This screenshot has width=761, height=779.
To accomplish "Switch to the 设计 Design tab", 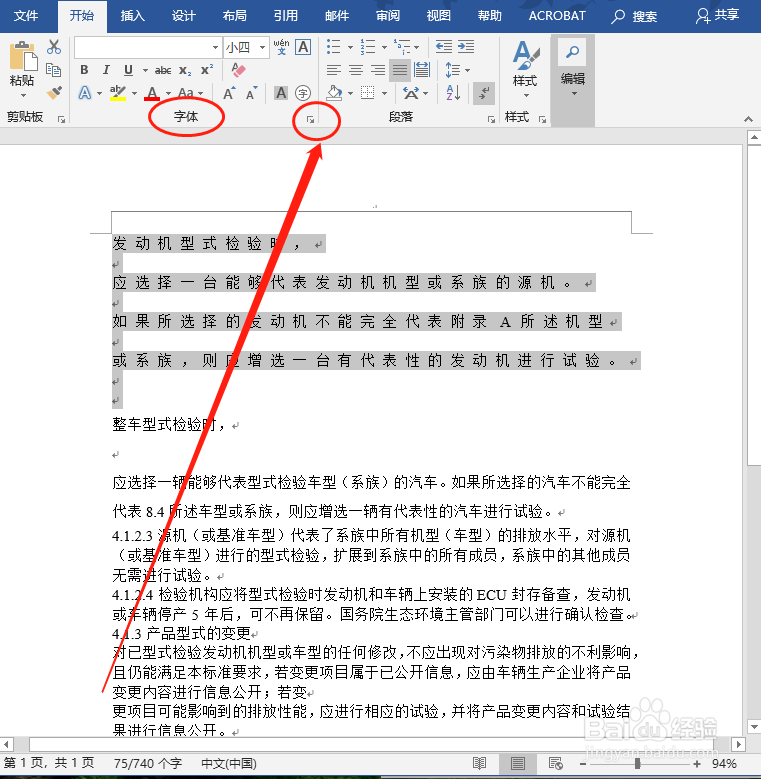I will [x=184, y=16].
